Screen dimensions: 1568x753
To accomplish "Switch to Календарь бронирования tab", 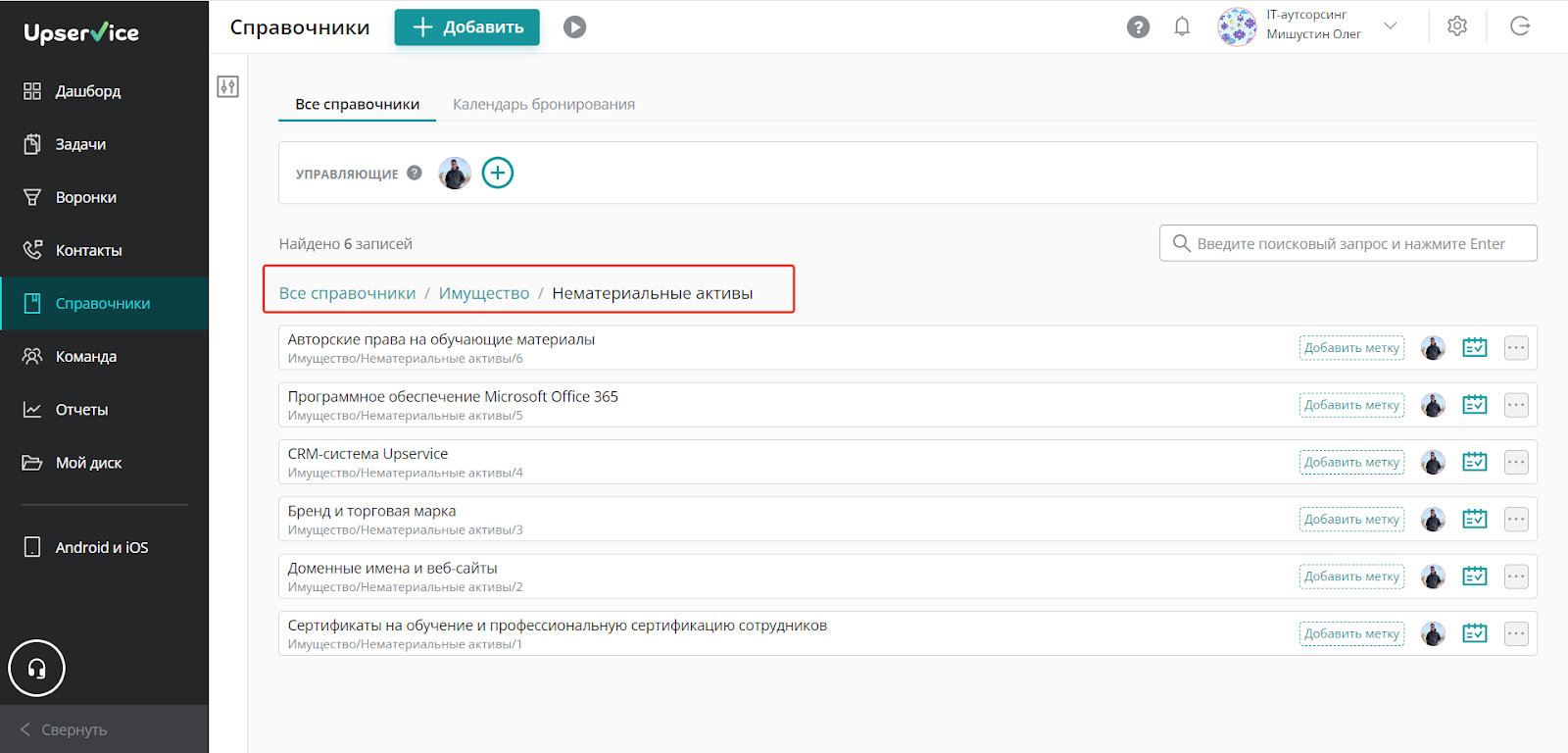I will pos(543,104).
